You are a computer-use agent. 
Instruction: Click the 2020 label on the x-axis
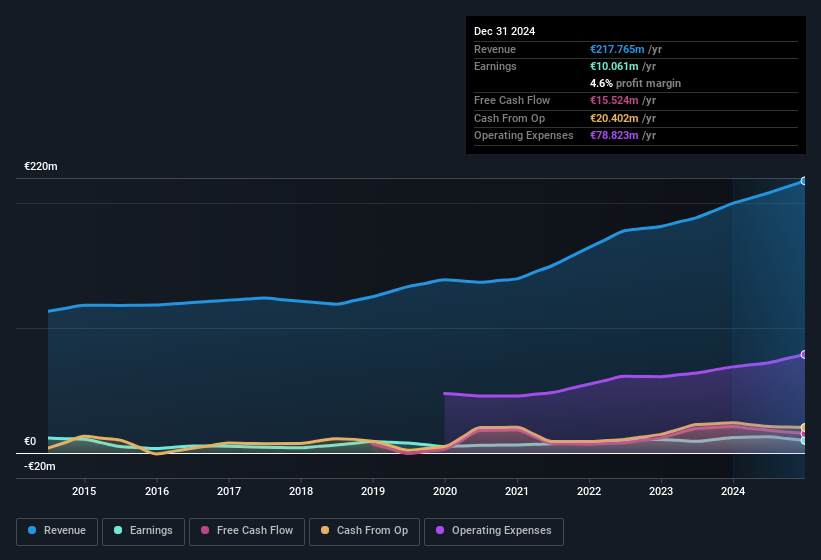pyautogui.click(x=445, y=491)
